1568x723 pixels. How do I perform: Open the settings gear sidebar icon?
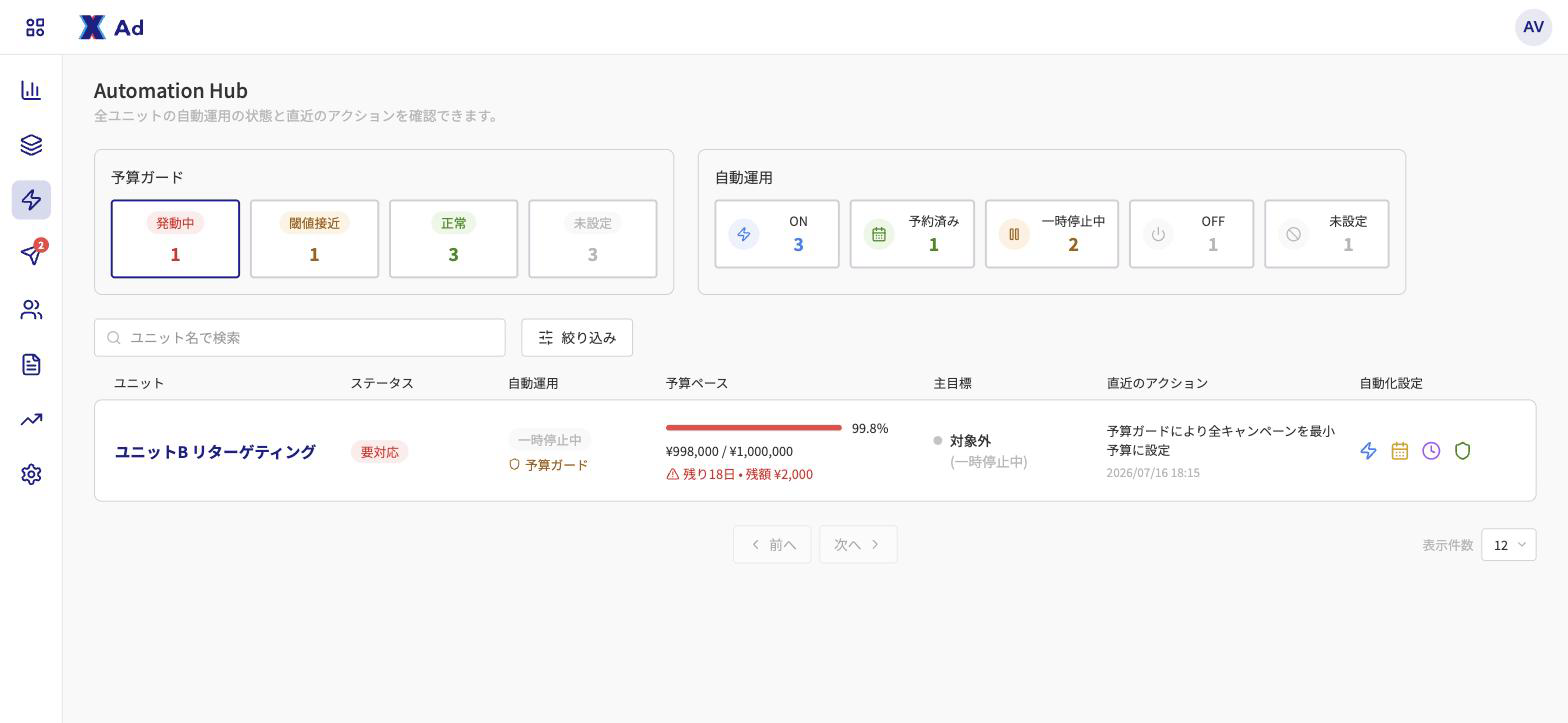click(x=31, y=474)
